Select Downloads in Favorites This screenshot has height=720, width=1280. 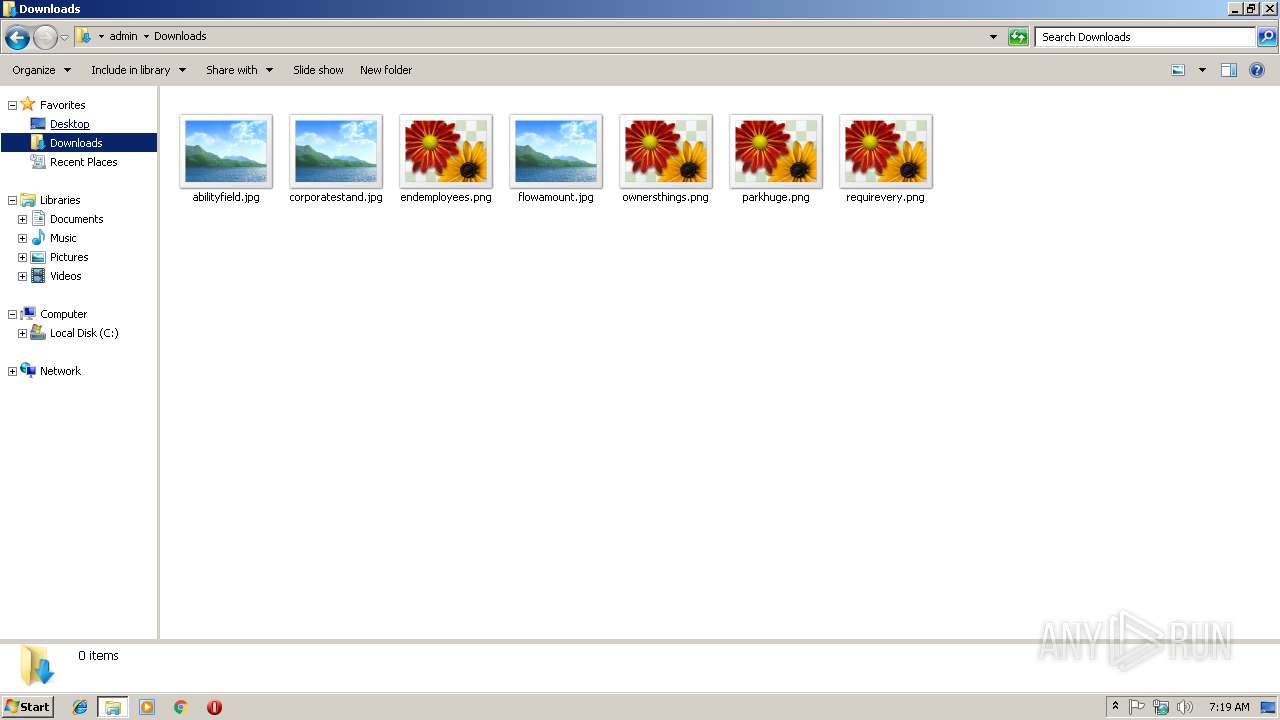pos(78,143)
